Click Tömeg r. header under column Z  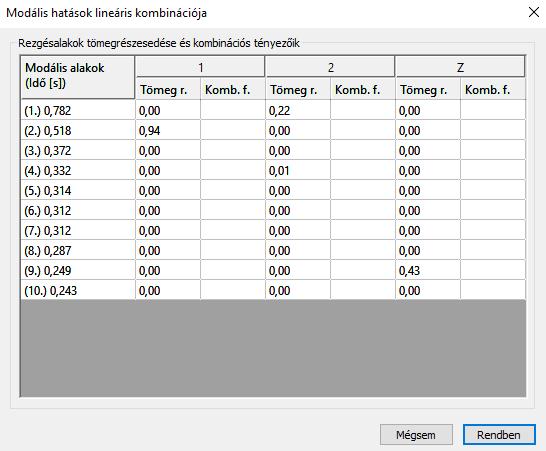428,90
